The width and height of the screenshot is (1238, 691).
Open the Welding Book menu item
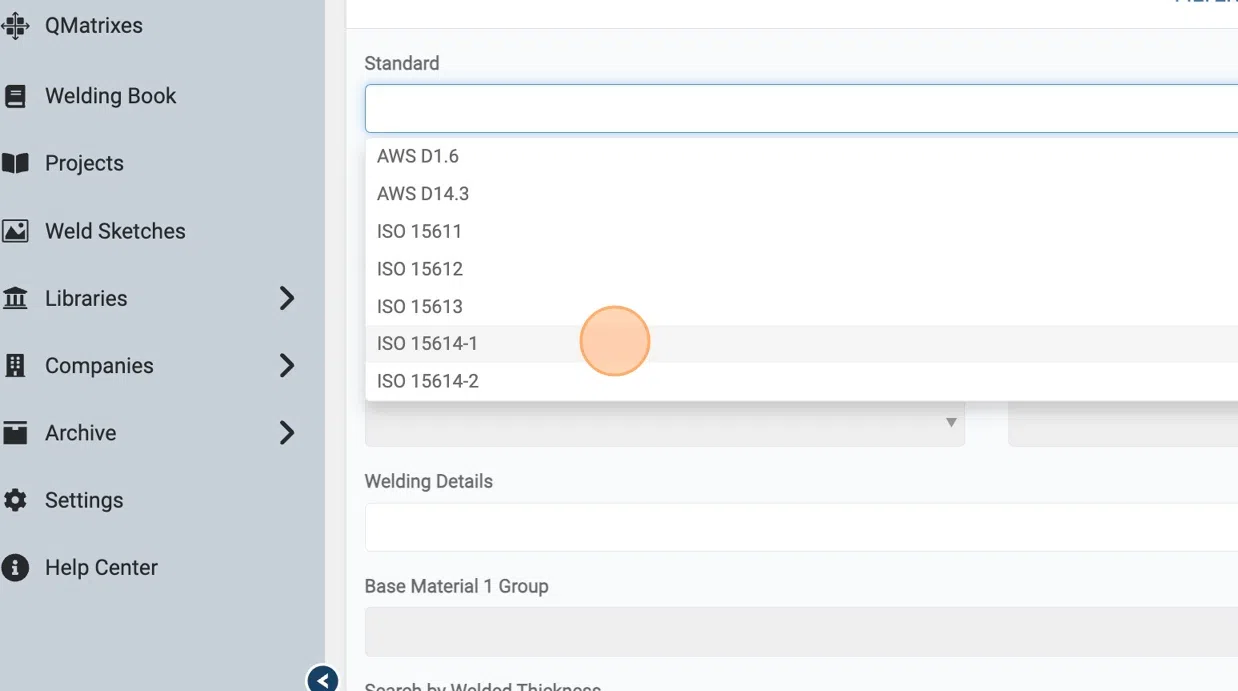[x=110, y=96]
